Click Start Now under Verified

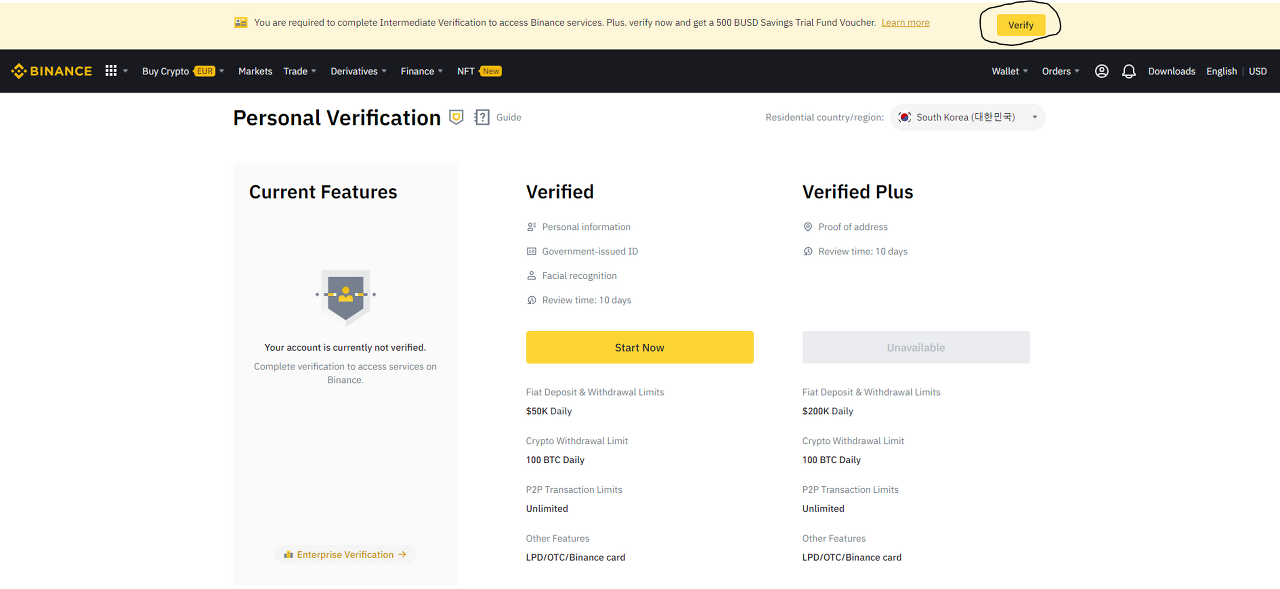(640, 347)
